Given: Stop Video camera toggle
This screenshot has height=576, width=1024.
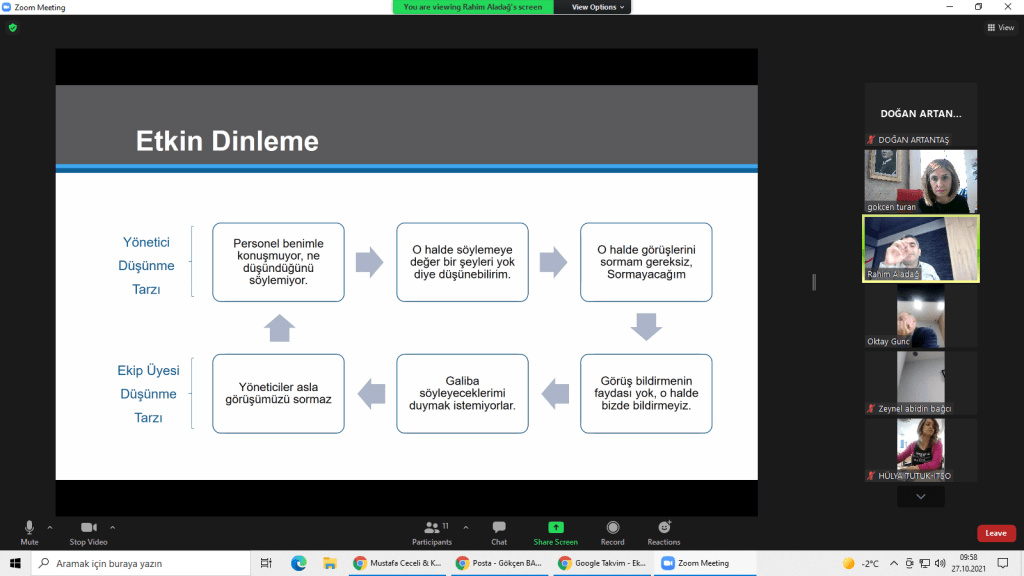Looking at the screenshot, I should 89,528.
